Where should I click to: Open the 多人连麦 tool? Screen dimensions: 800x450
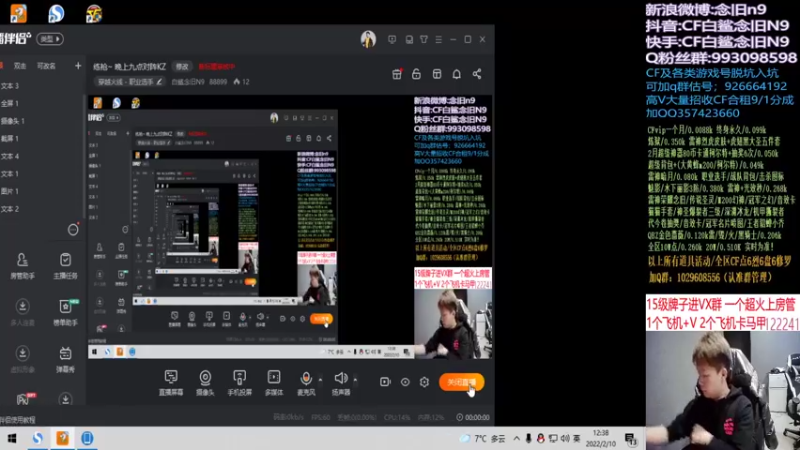pos(22,312)
